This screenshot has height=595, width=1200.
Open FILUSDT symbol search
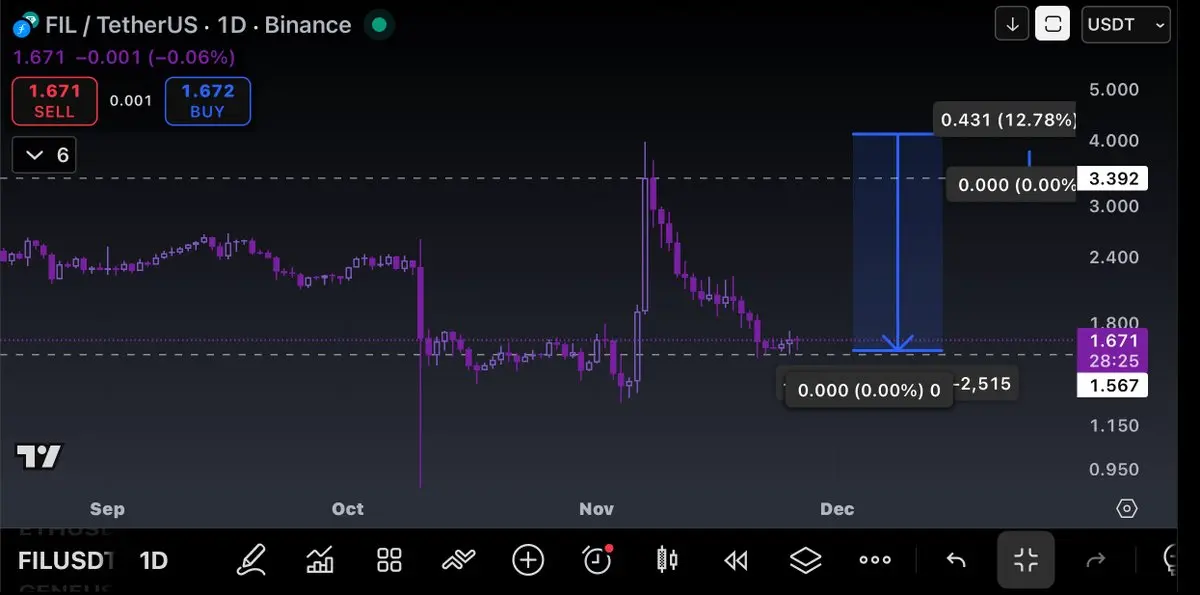coord(66,560)
